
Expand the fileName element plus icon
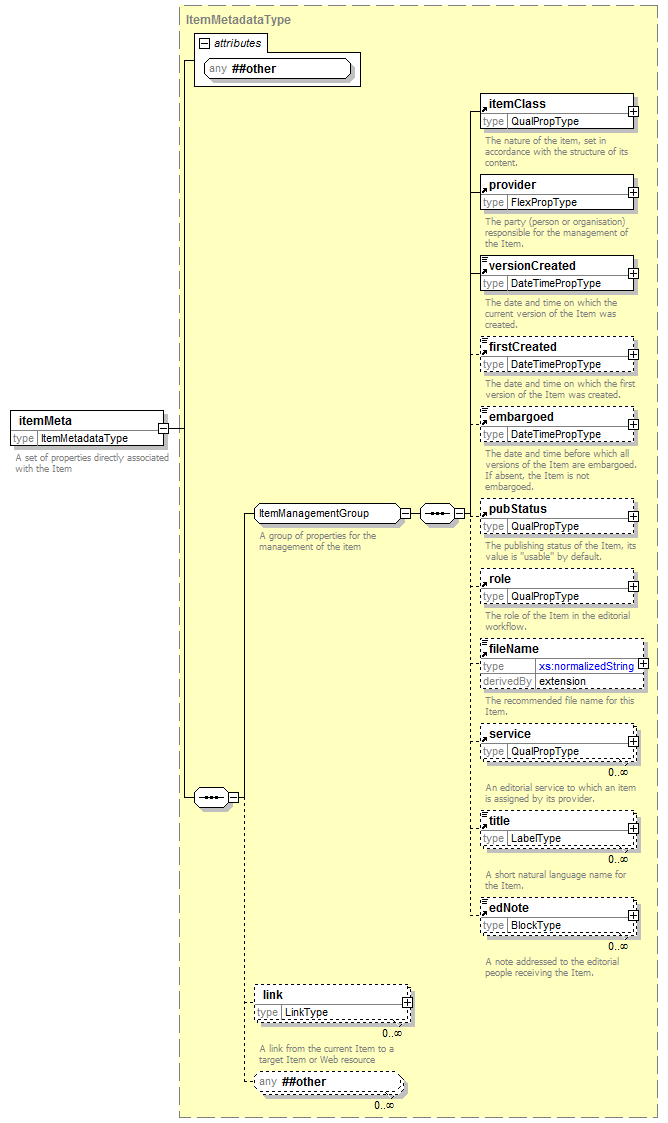point(643,663)
